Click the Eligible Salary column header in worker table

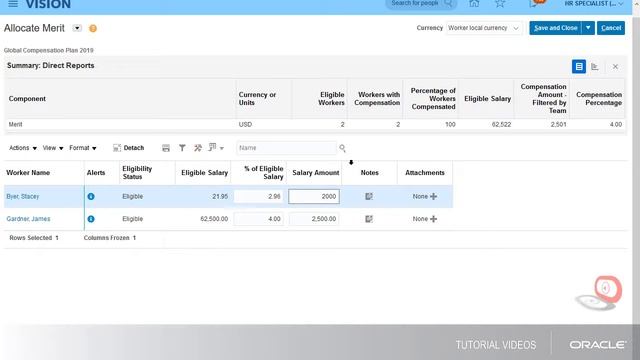[x=204, y=173]
